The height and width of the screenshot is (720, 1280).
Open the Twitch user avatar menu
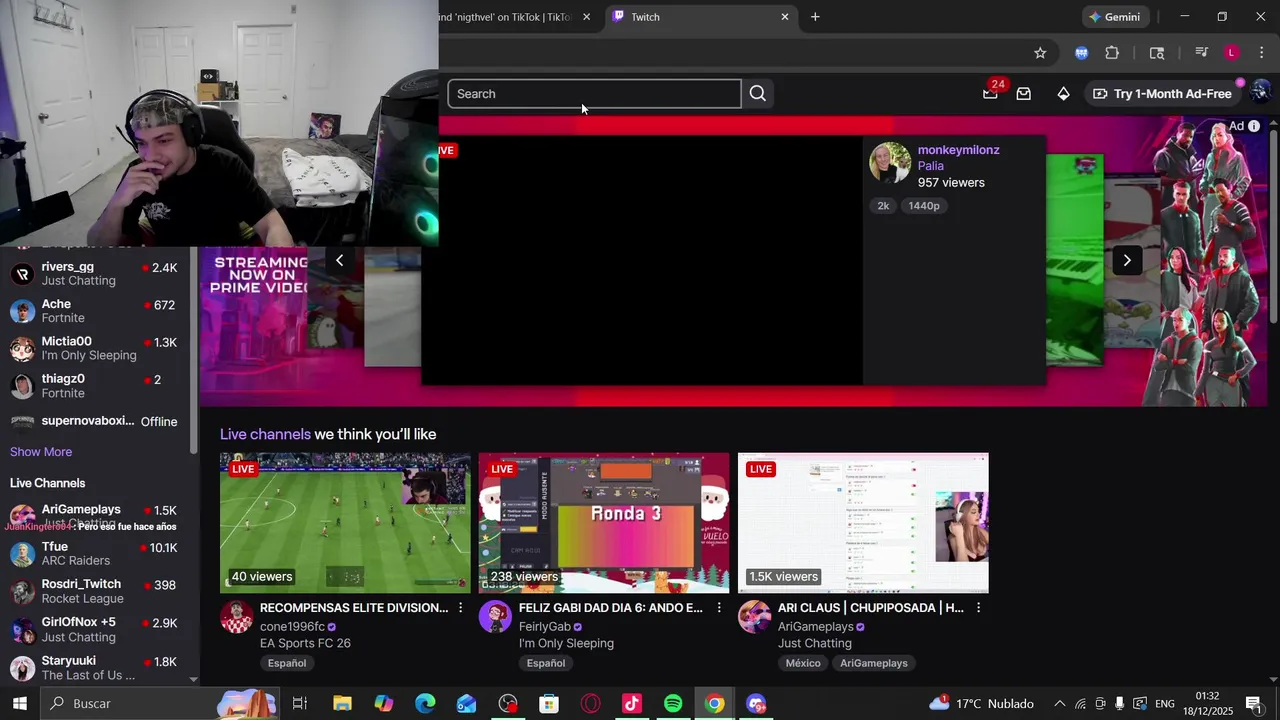pos(1259,92)
